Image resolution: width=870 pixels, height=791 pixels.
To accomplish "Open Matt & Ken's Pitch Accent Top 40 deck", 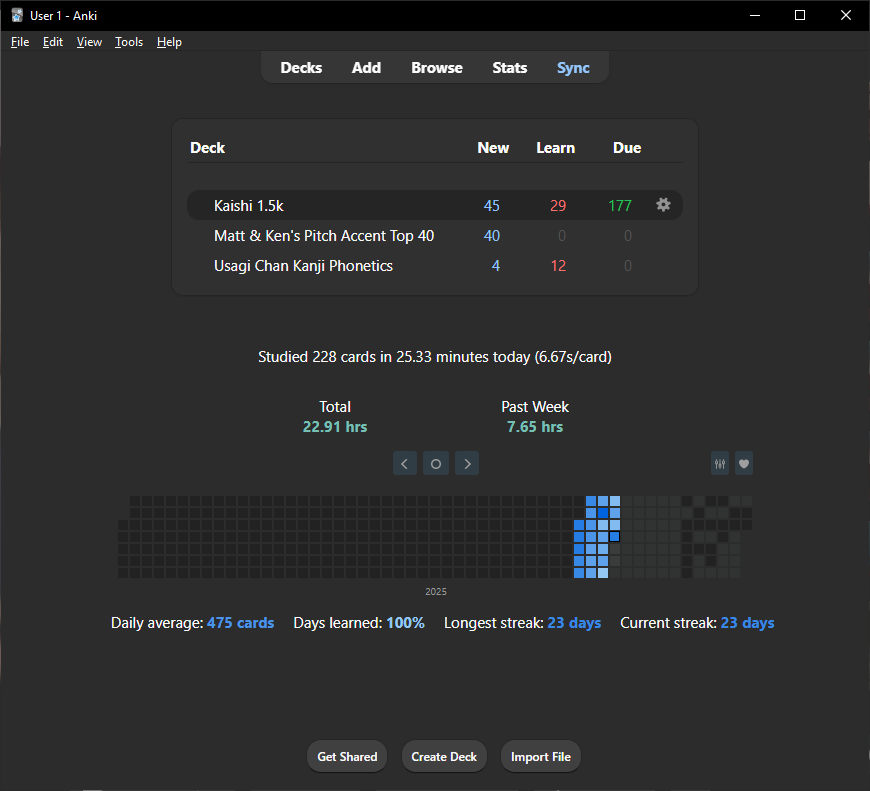I will click(x=324, y=236).
